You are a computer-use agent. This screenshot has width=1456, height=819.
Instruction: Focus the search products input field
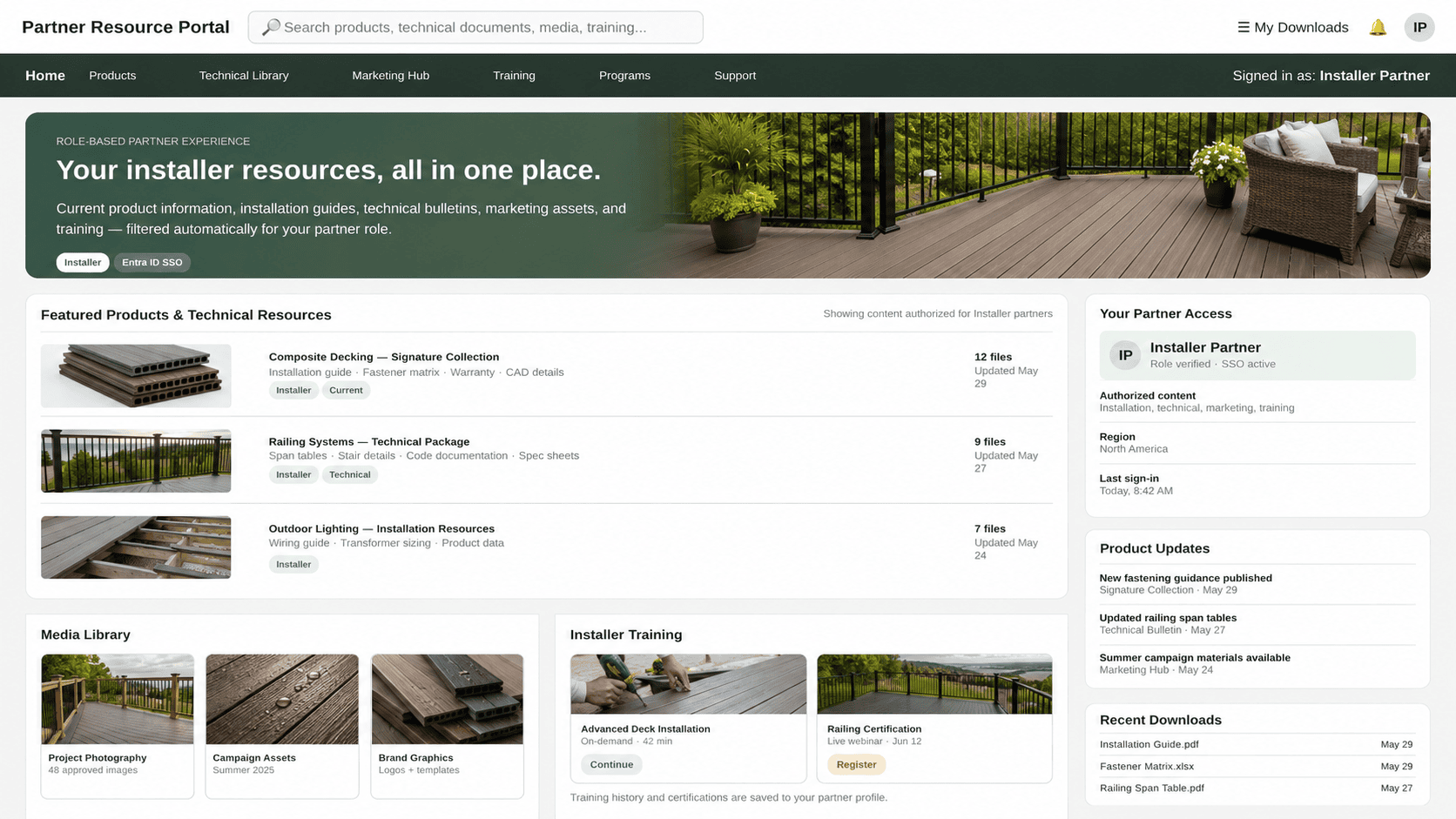[x=475, y=27]
